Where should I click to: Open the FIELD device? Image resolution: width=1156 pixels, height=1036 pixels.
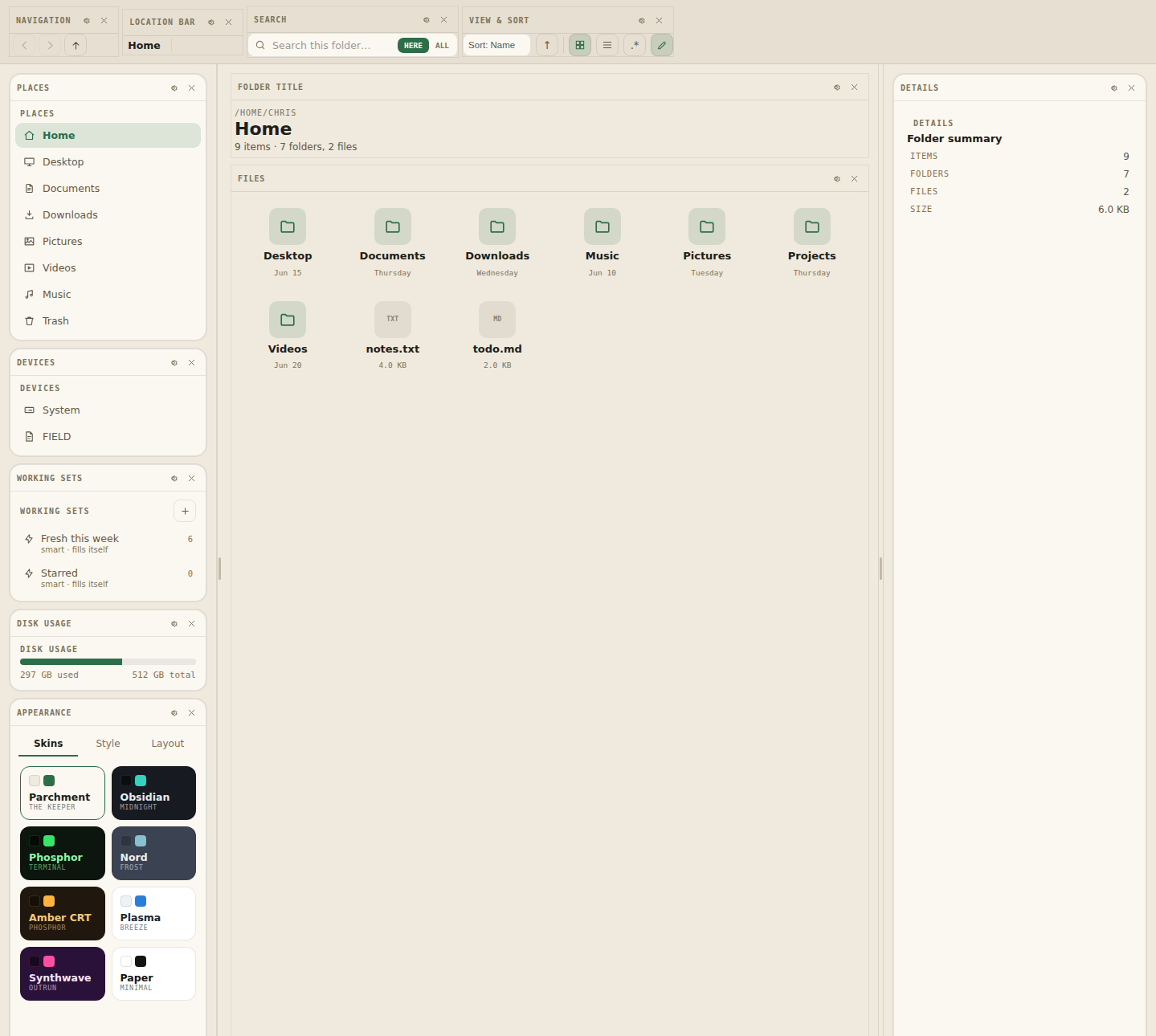pyautogui.click(x=108, y=437)
